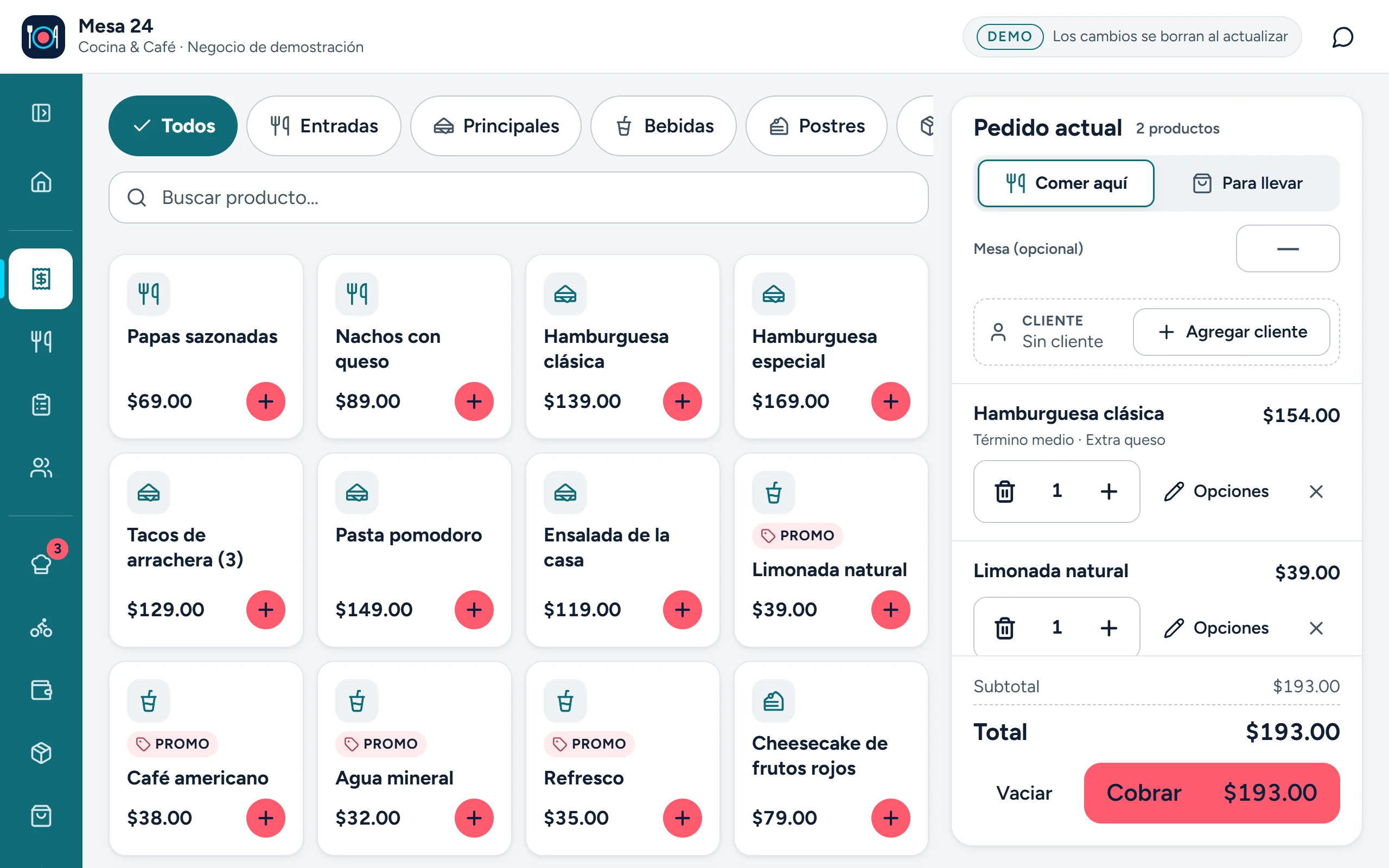Click the Cobrar $193.00 button
Viewport: 1389px width, 868px height.
pos(1212,793)
